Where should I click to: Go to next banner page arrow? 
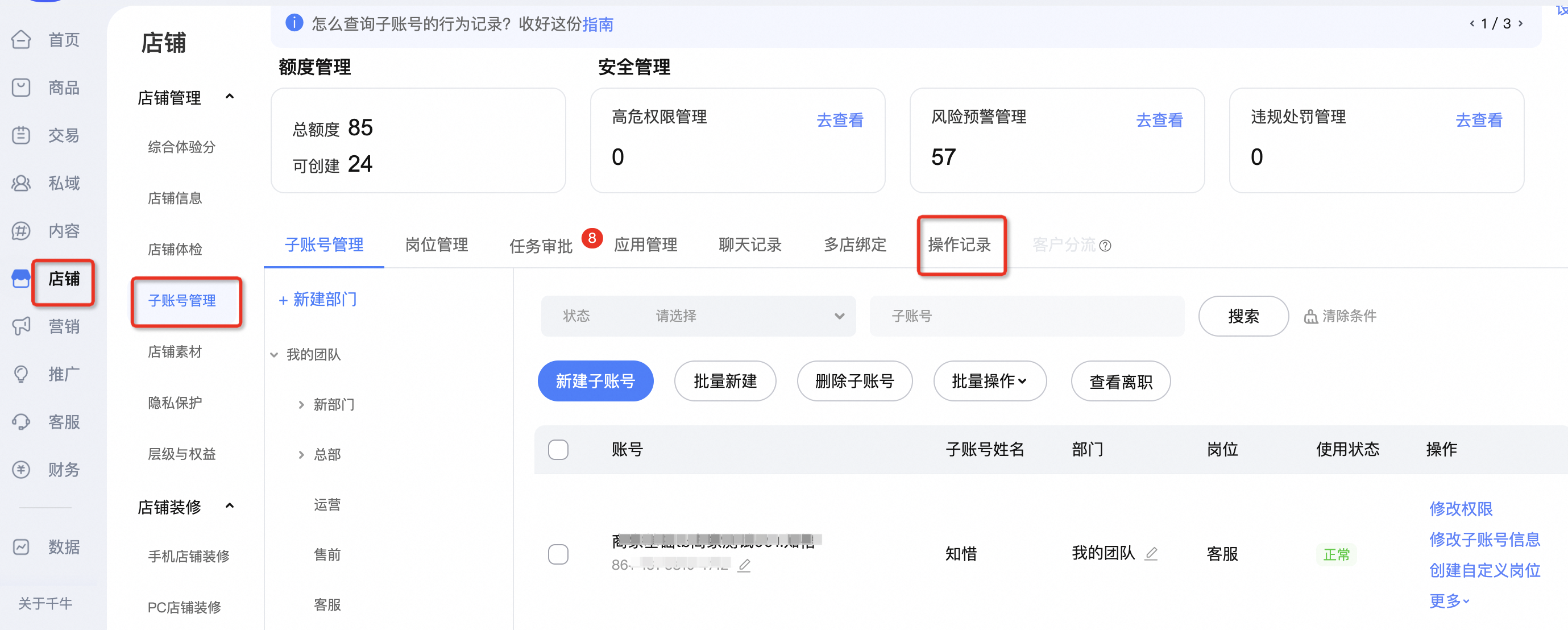pyautogui.click(x=1520, y=24)
